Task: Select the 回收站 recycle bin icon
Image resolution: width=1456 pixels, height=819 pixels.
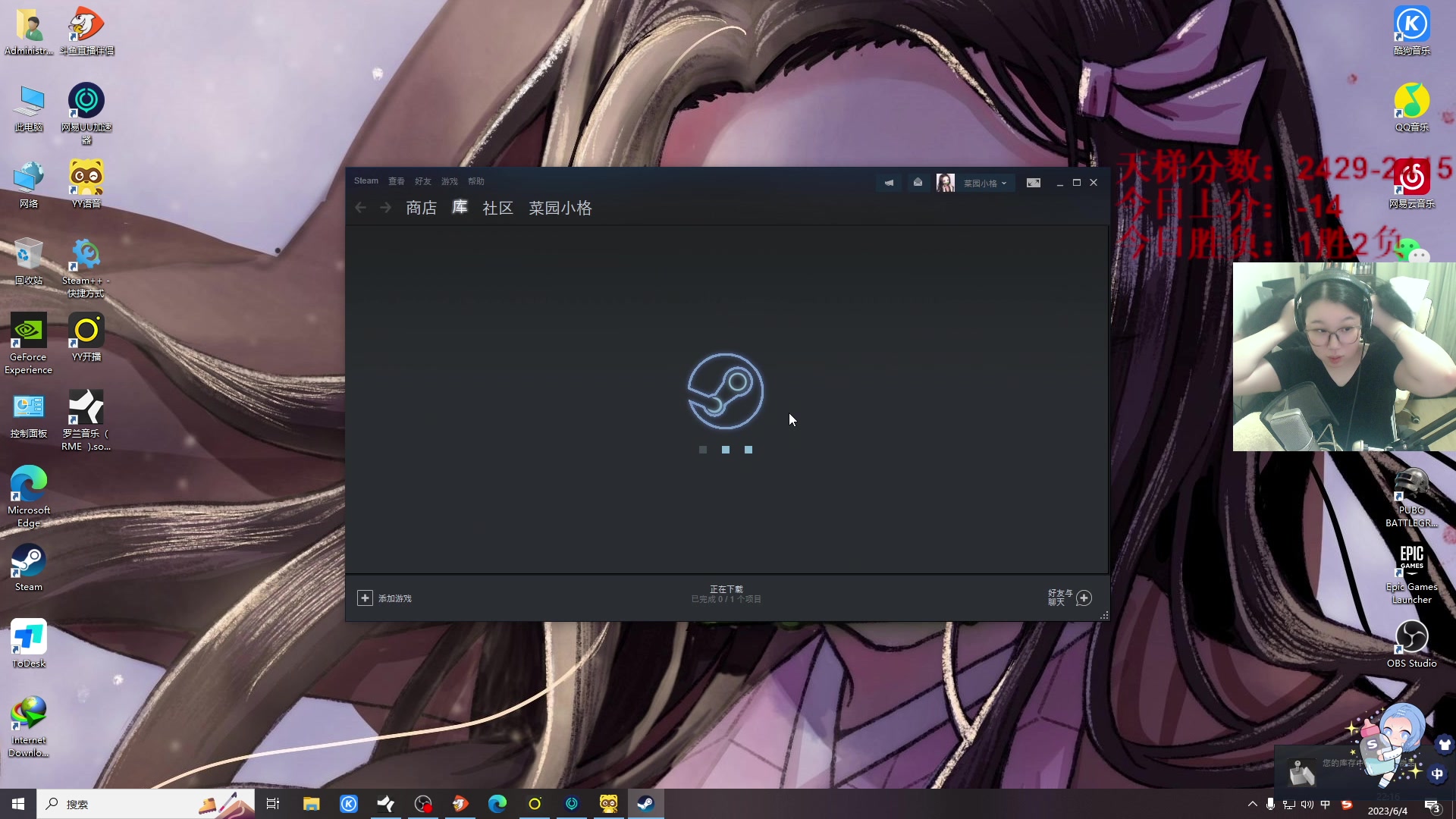Action: click(x=29, y=261)
